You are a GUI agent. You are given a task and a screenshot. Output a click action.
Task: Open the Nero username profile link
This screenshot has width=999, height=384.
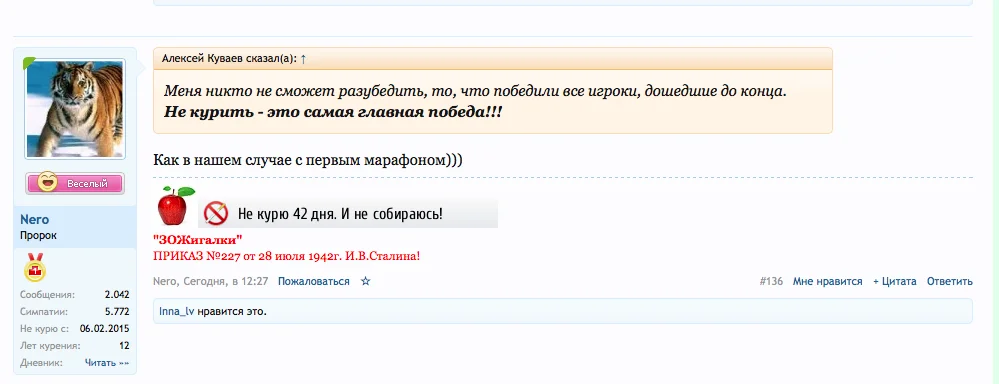click(x=34, y=220)
